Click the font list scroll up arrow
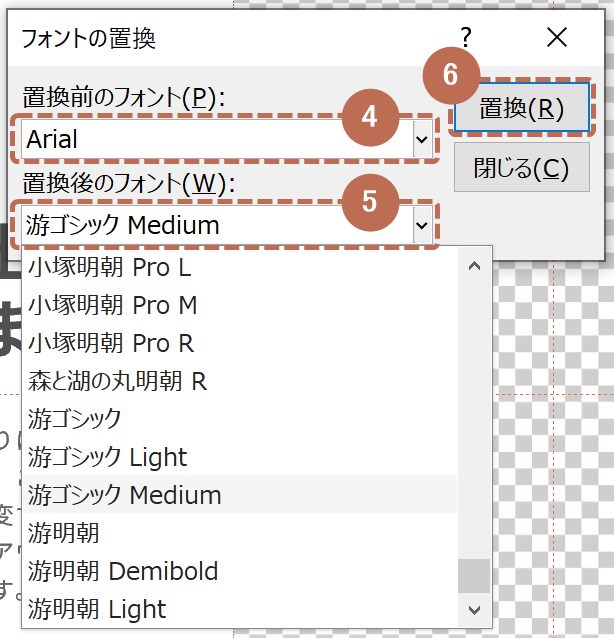The height and width of the screenshot is (638, 614). pos(474,266)
